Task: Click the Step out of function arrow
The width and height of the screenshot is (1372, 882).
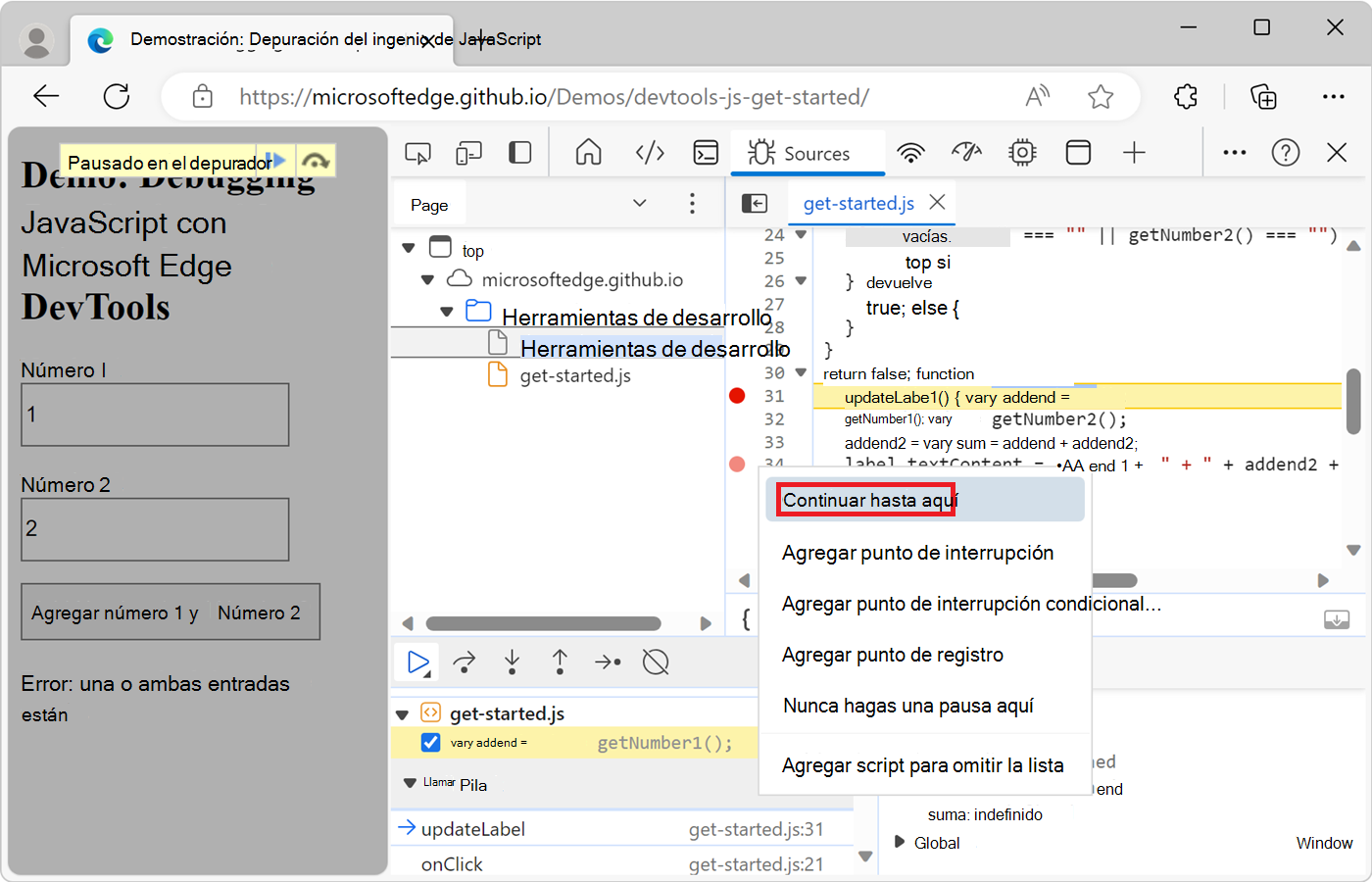Action: [x=560, y=662]
